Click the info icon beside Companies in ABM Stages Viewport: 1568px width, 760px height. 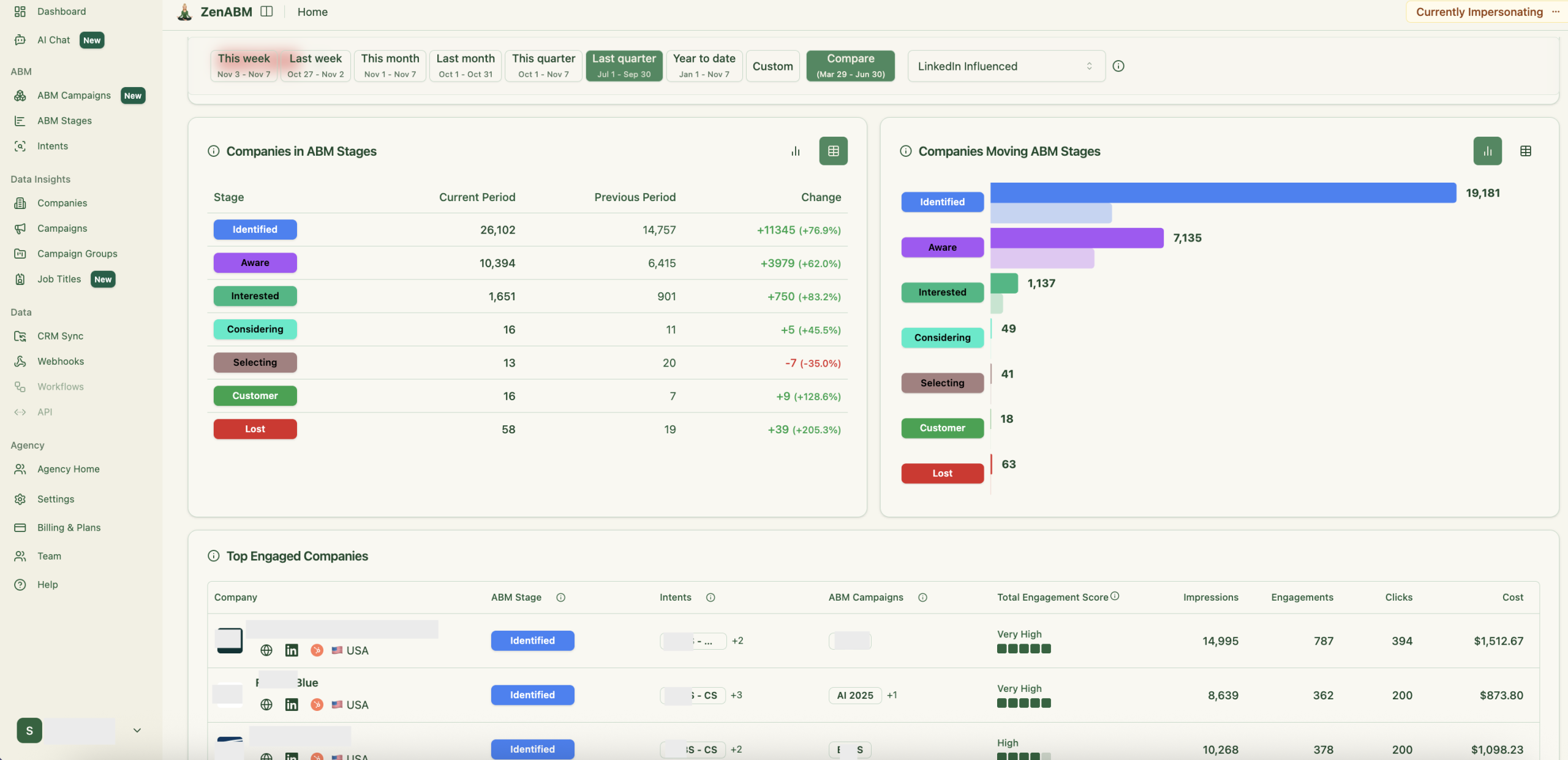pos(213,151)
